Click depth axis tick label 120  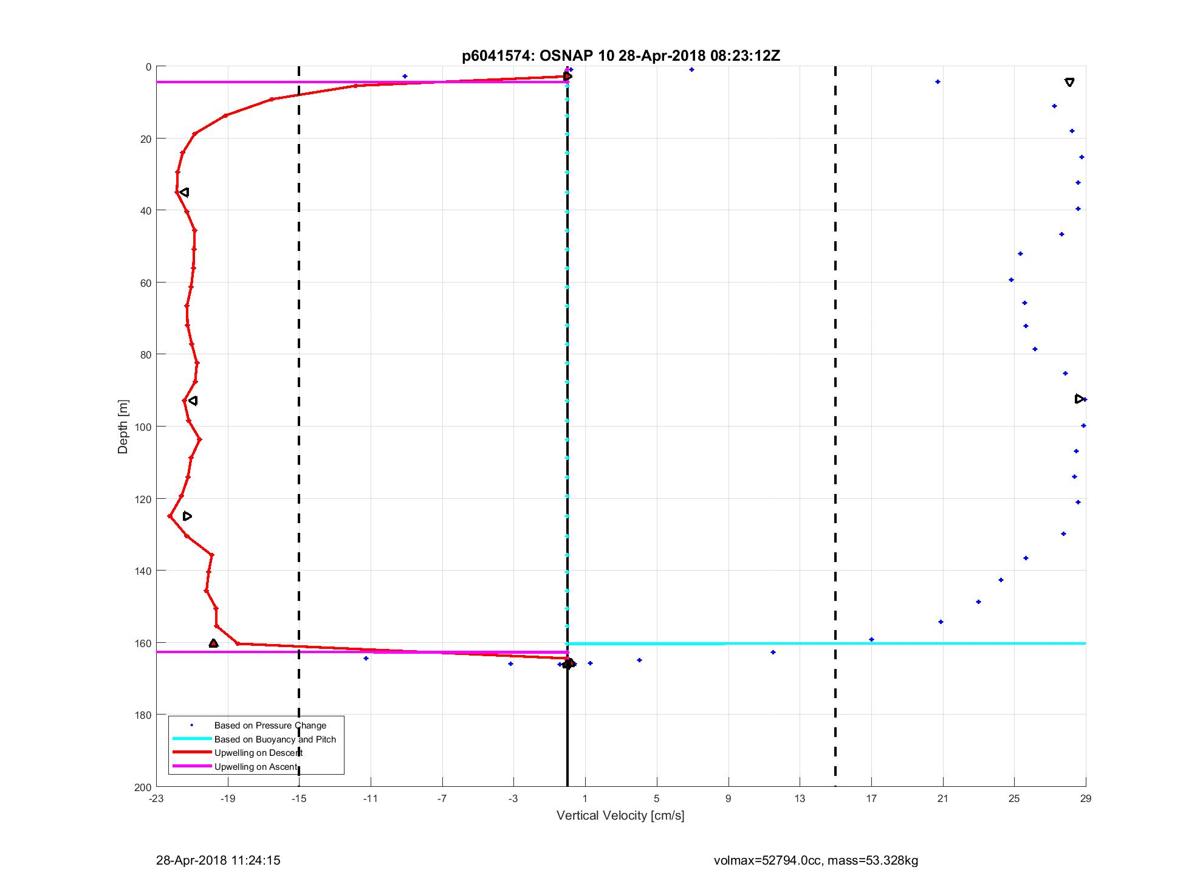tap(142, 499)
